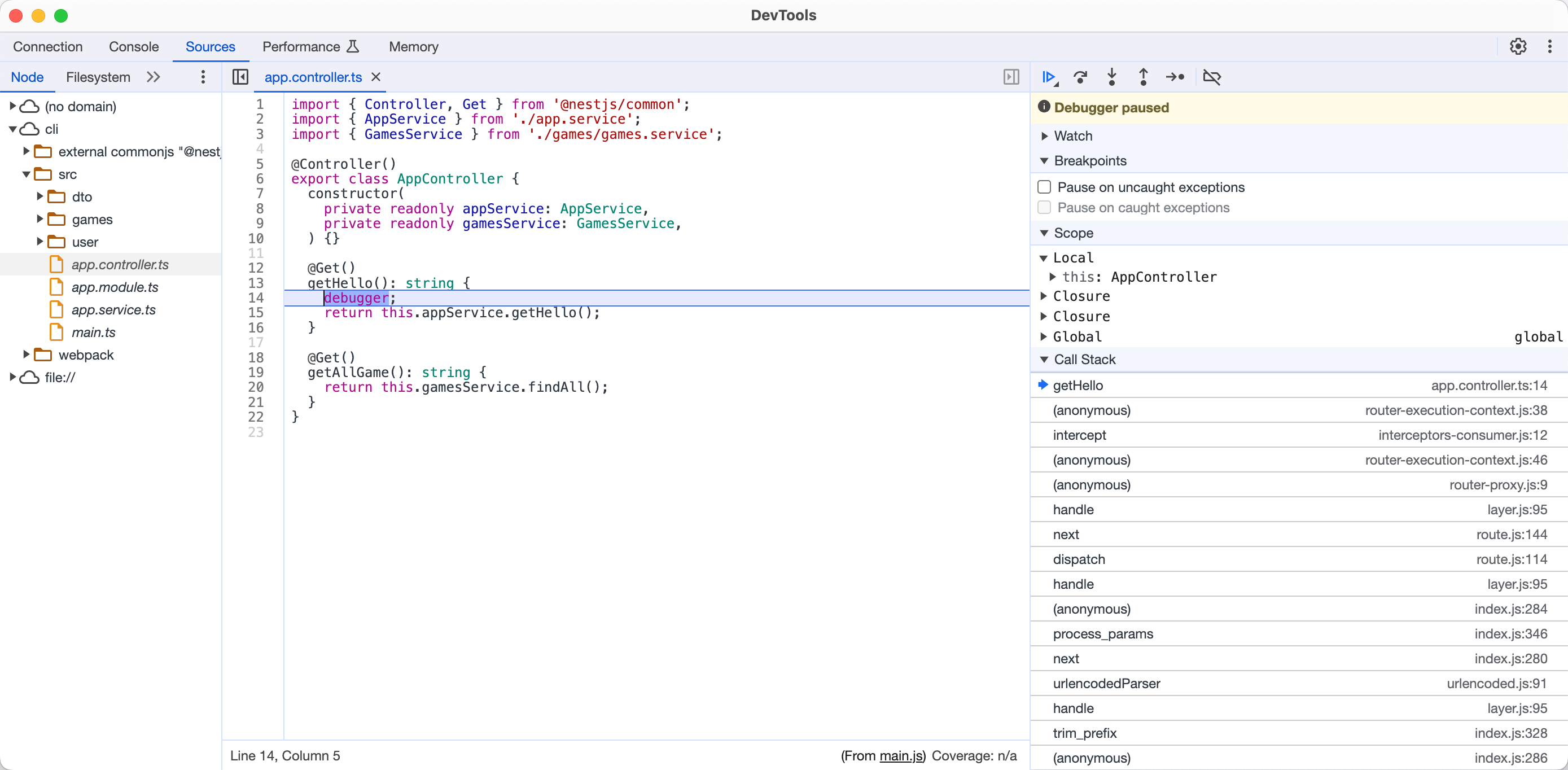Hide the navigator sidebar
Image resolution: width=1568 pixels, height=770 pixels.
tap(240, 77)
